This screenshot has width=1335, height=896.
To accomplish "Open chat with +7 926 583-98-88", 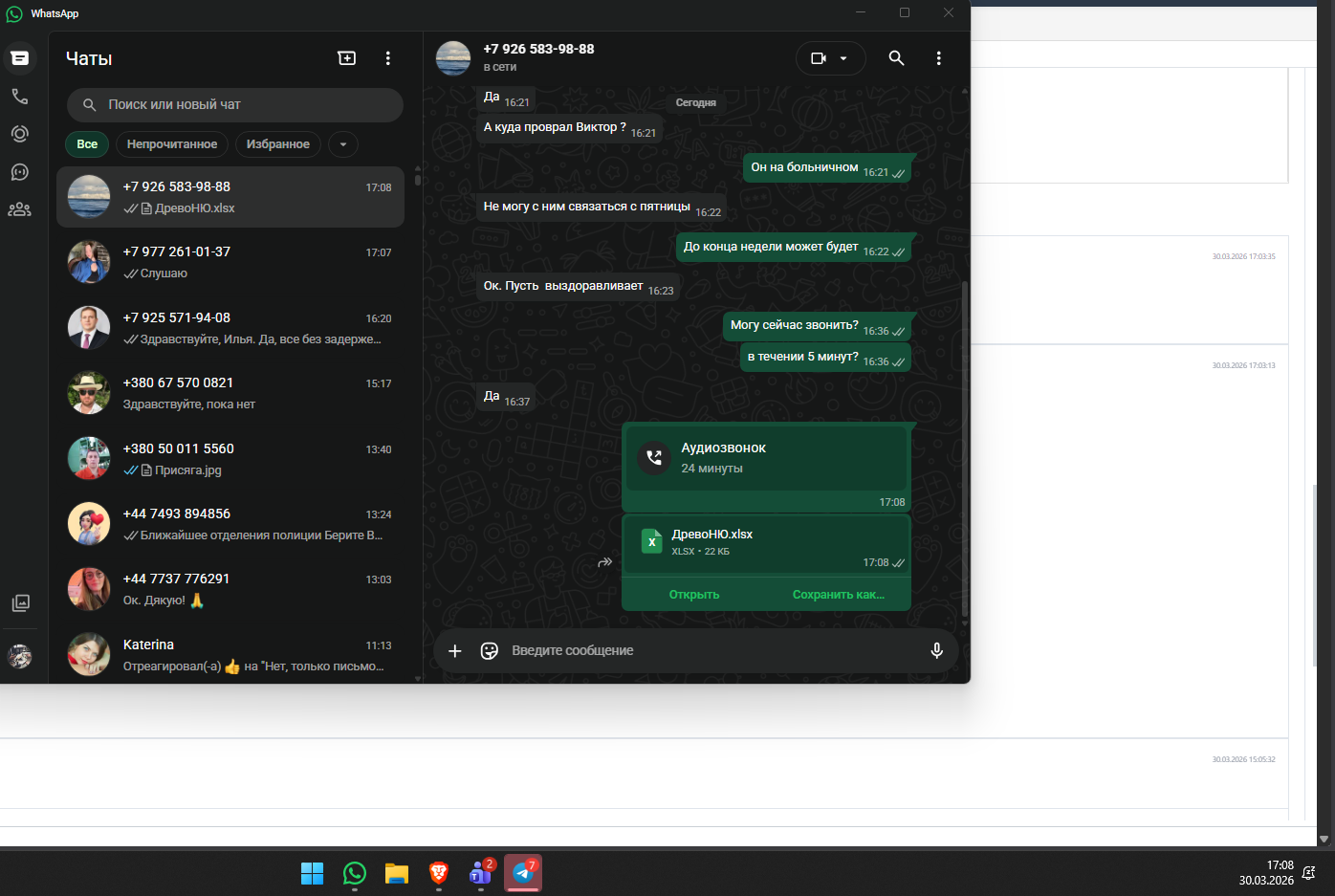I will (x=230, y=197).
